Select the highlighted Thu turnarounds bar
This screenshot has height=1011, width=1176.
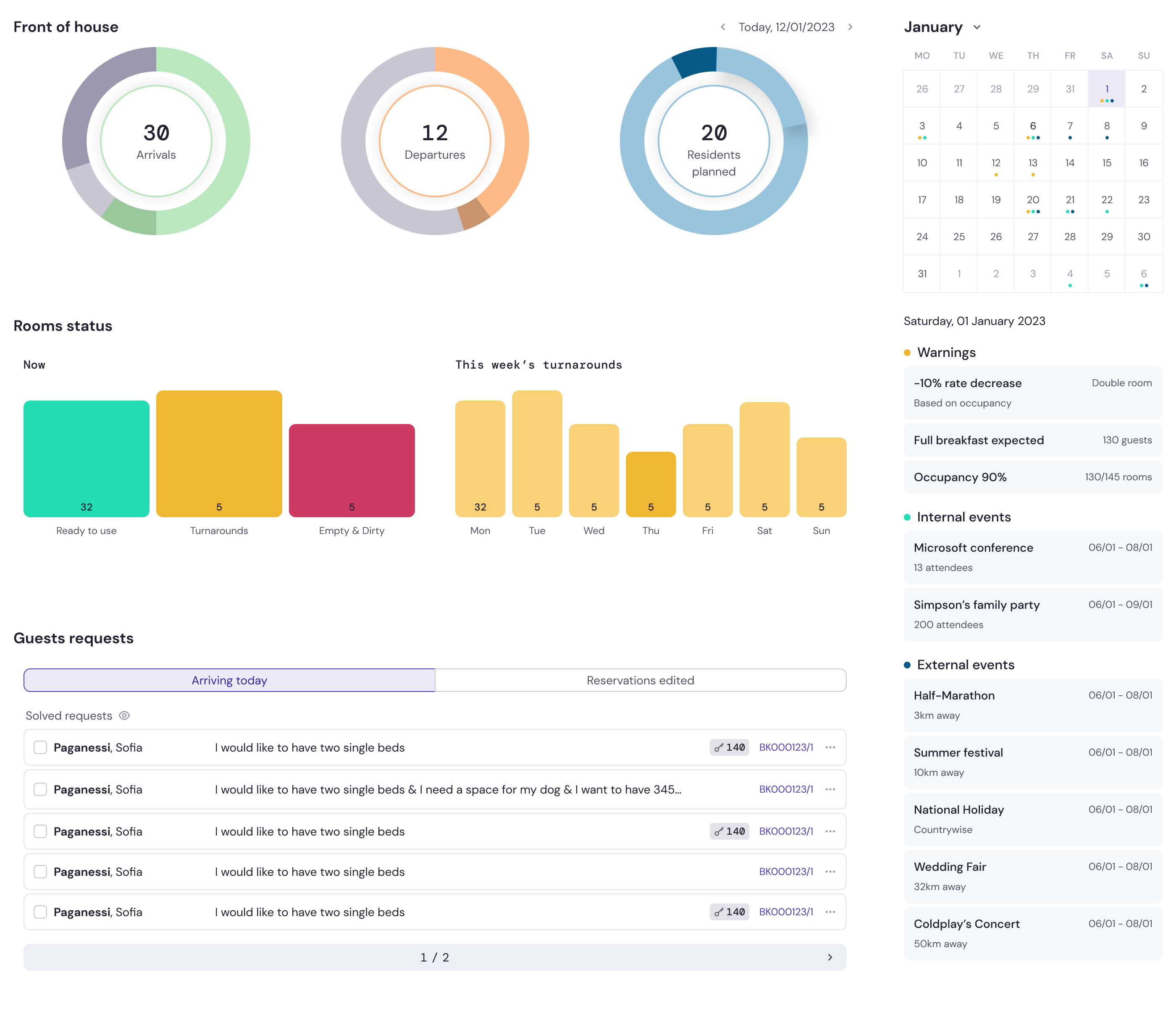pyautogui.click(x=651, y=484)
